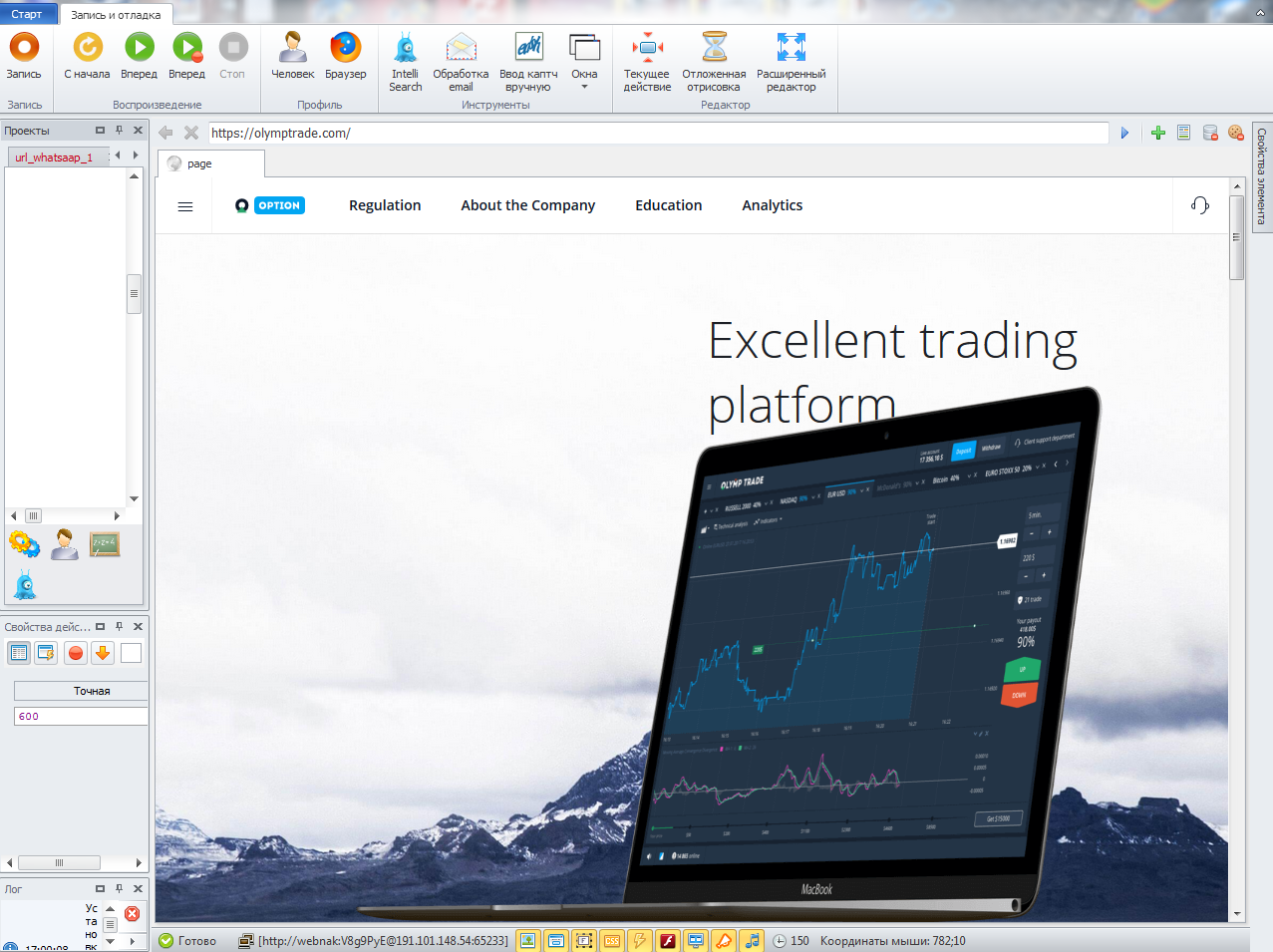Maximize the Проекты panel
This screenshot has width=1273, height=952.
(x=100, y=131)
